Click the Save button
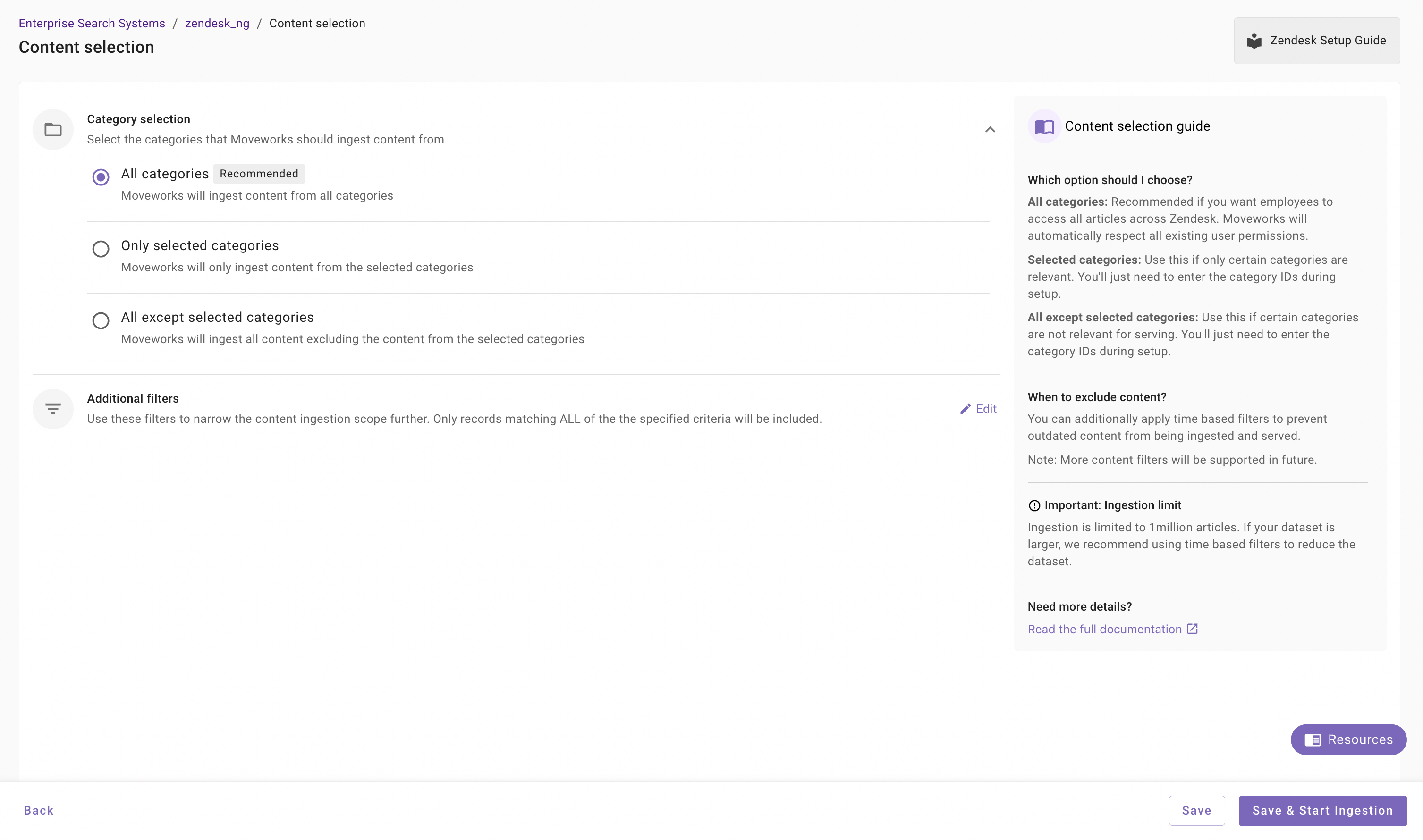1423x840 pixels. pyautogui.click(x=1196, y=810)
